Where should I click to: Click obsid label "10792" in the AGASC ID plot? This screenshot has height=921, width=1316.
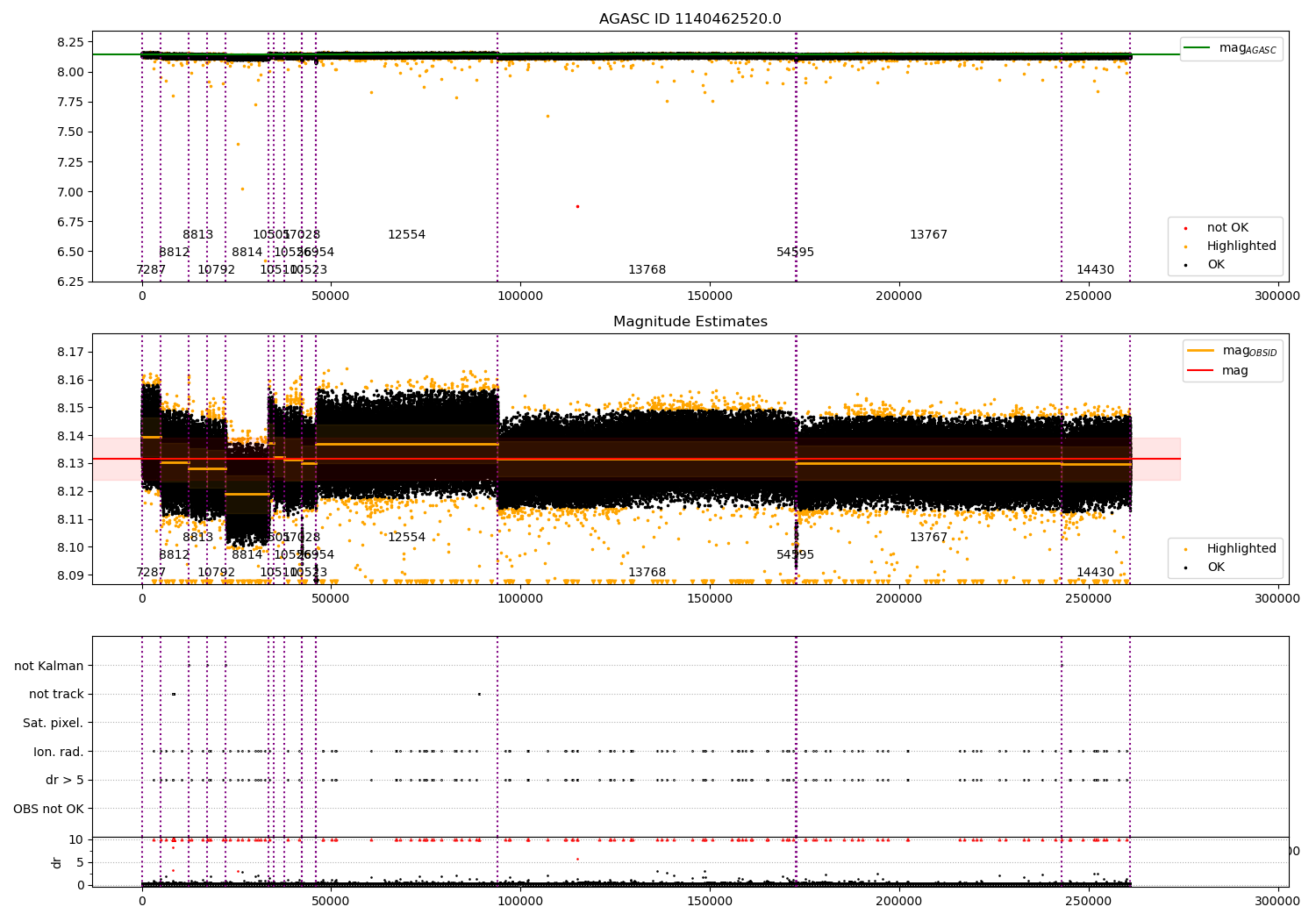(216, 270)
